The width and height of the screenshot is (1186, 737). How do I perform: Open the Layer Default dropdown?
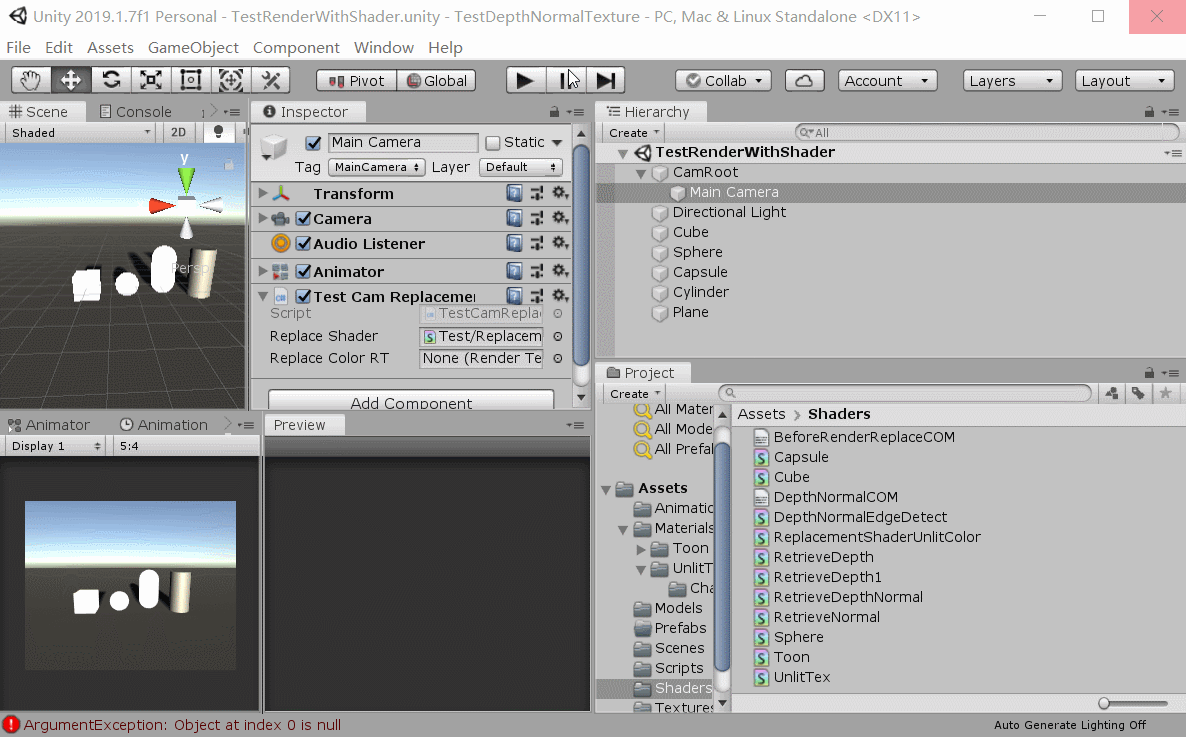[521, 167]
